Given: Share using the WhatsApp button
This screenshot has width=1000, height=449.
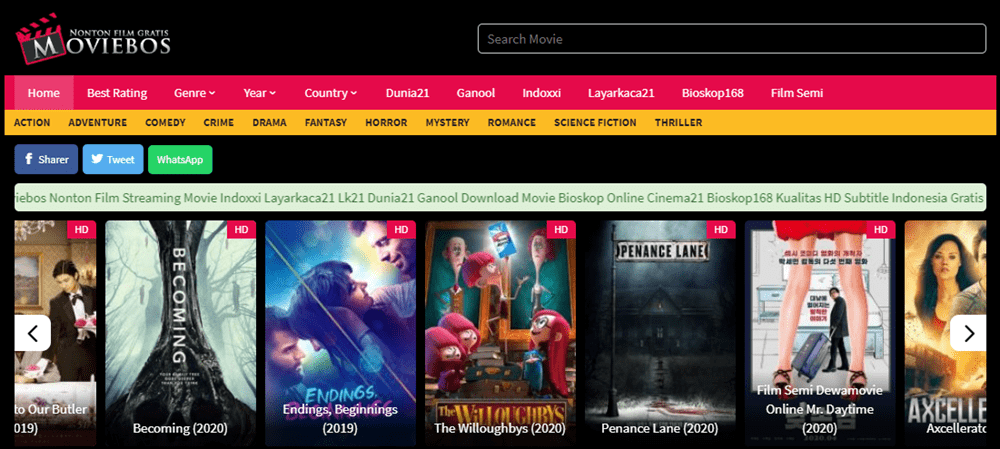Looking at the screenshot, I should coord(180,159).
